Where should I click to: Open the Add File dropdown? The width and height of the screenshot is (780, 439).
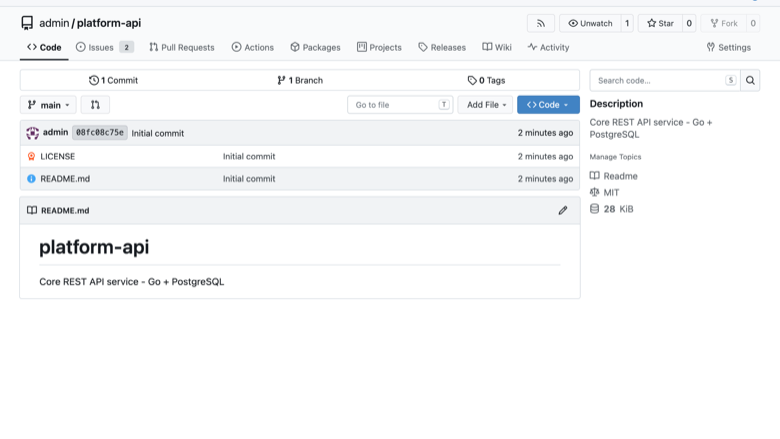tap(486, 105)
